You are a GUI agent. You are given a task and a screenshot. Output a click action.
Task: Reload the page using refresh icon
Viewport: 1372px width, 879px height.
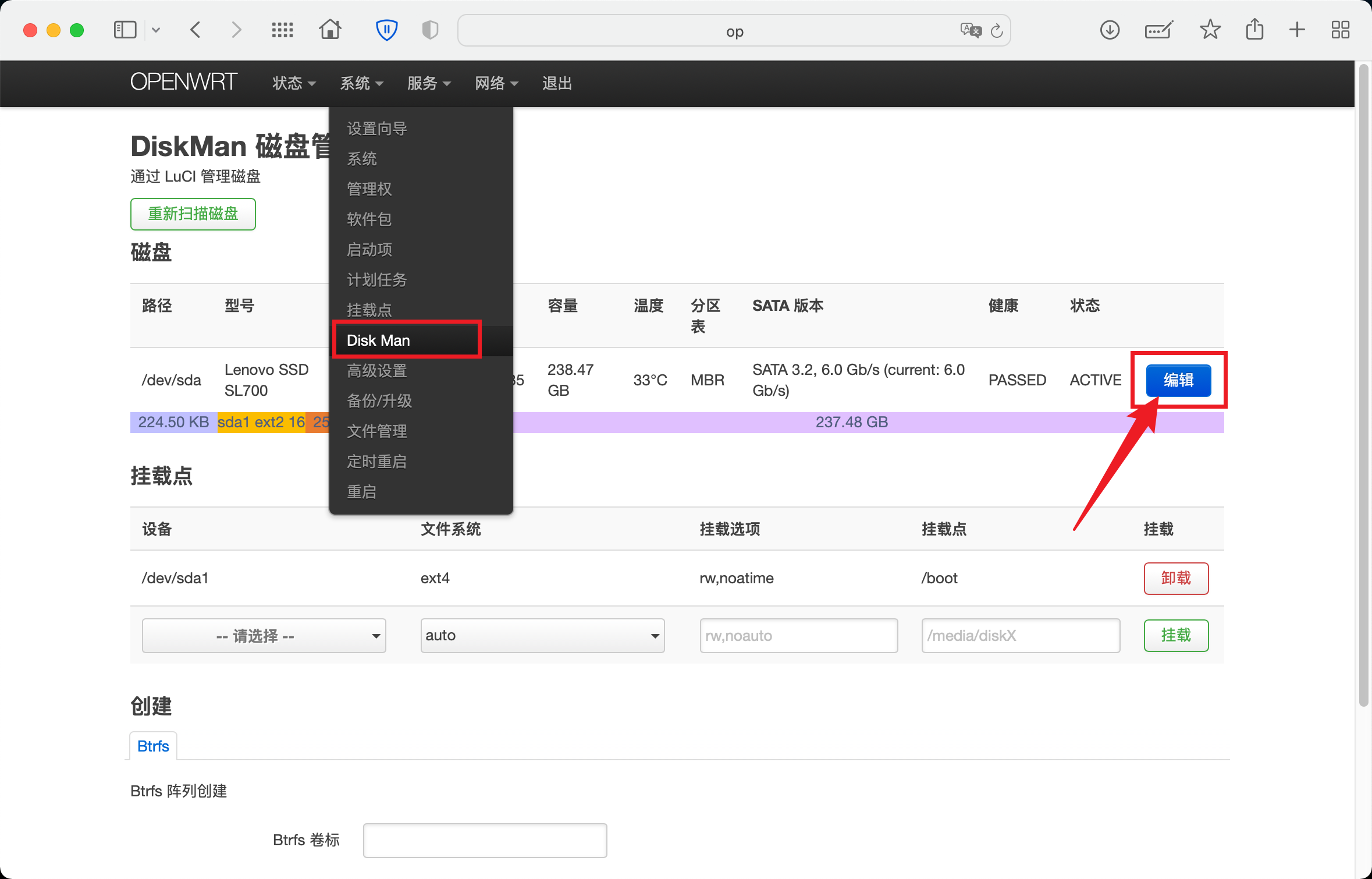pos(997,31)
